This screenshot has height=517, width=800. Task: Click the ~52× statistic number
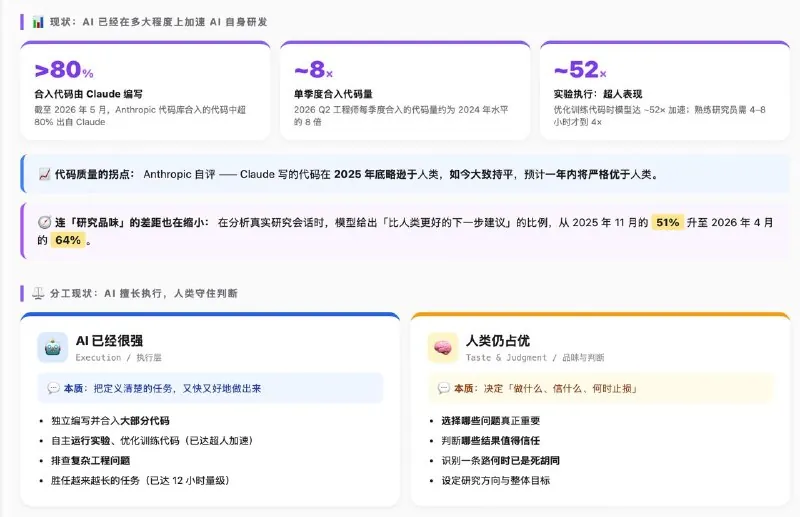click(580, 69)
